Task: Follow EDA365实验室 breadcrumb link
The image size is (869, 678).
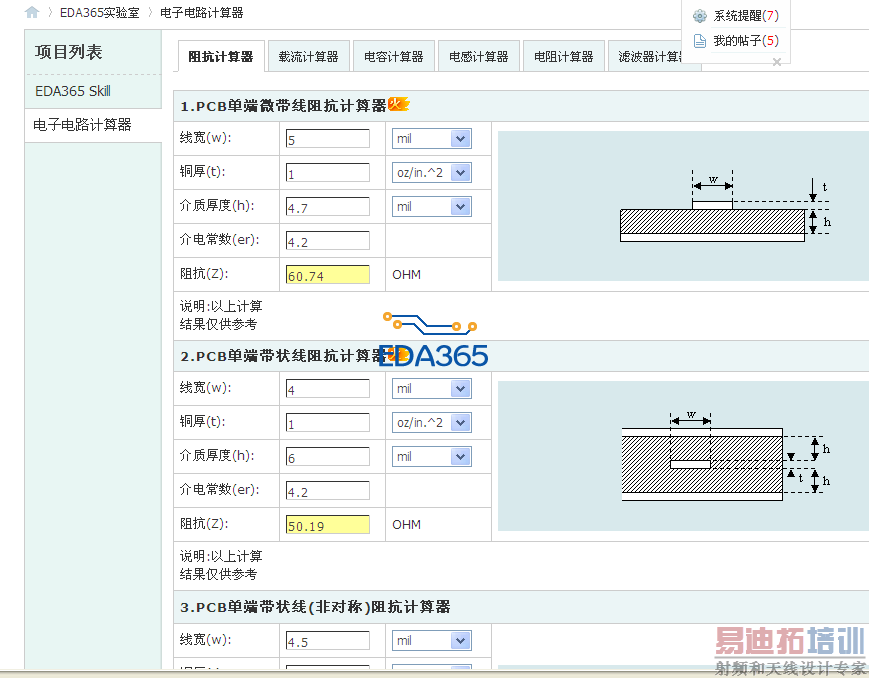Action: [x=100, y=12]
